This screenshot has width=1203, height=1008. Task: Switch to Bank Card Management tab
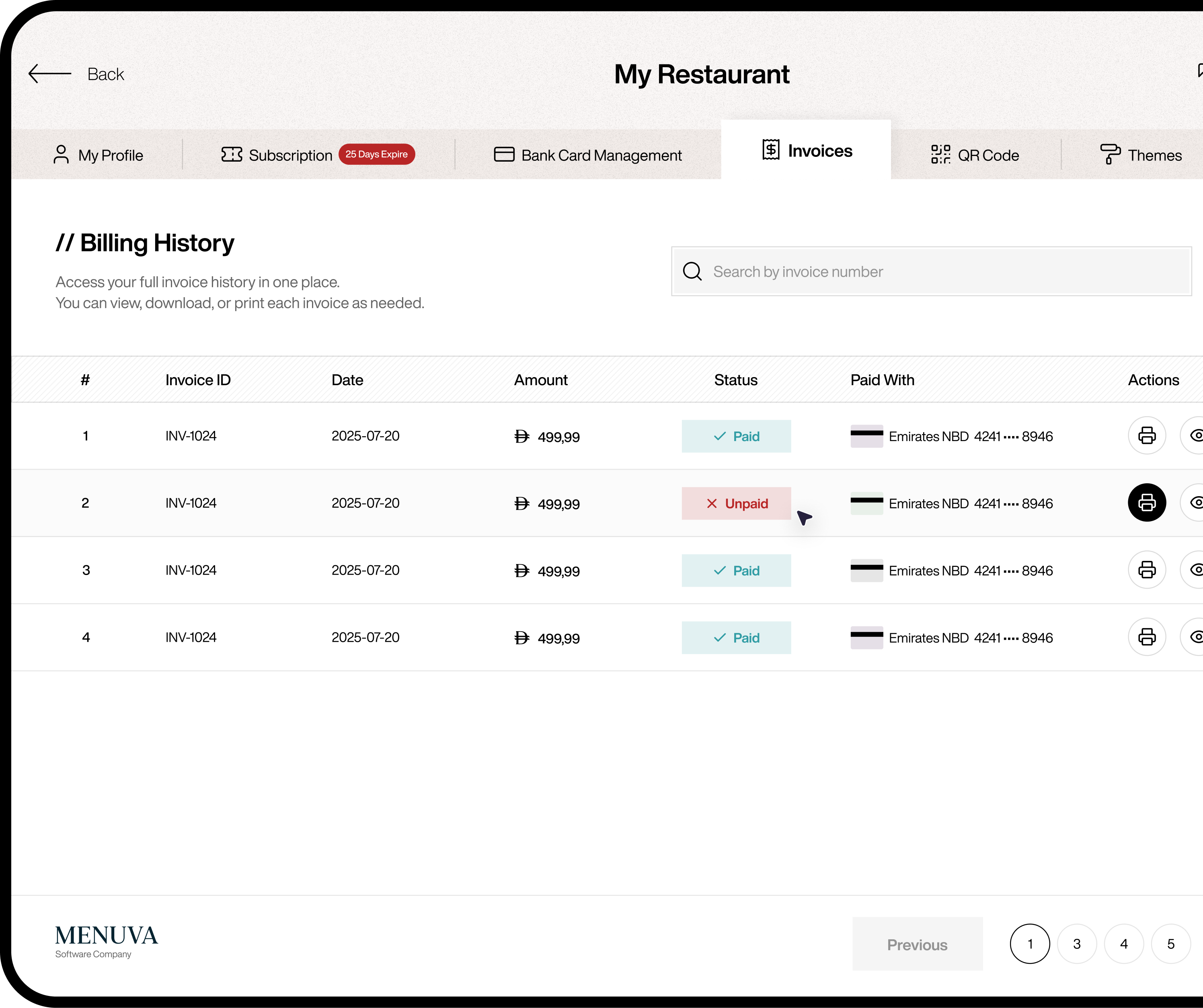(x=588, y=155)
